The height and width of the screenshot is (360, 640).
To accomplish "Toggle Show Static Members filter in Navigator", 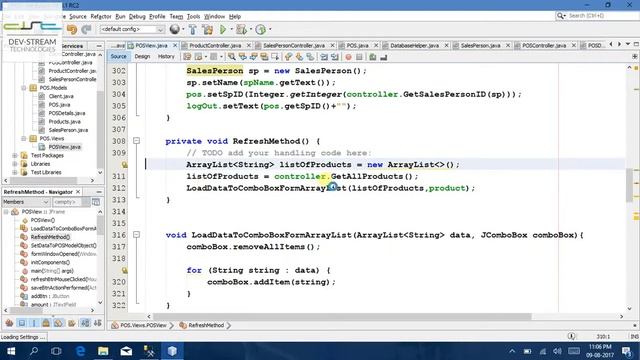I will (34, 323).
